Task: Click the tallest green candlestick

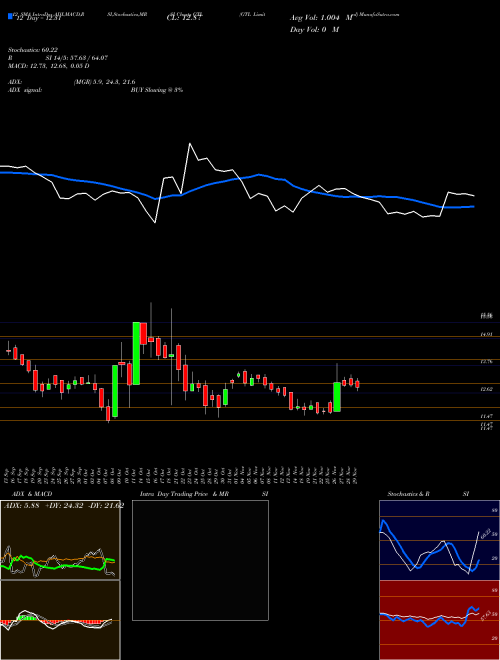Action: 136,353
